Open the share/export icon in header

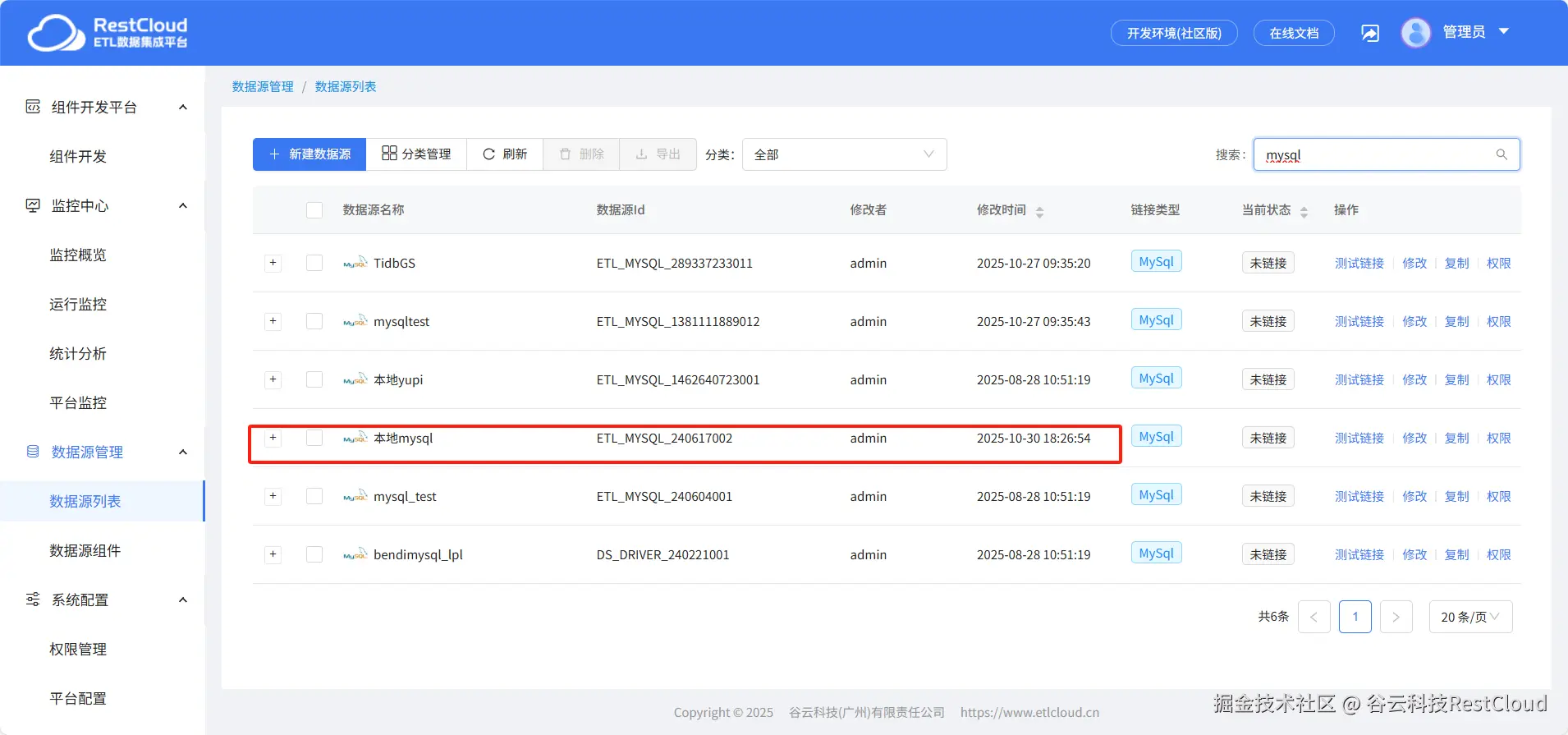1370,33
